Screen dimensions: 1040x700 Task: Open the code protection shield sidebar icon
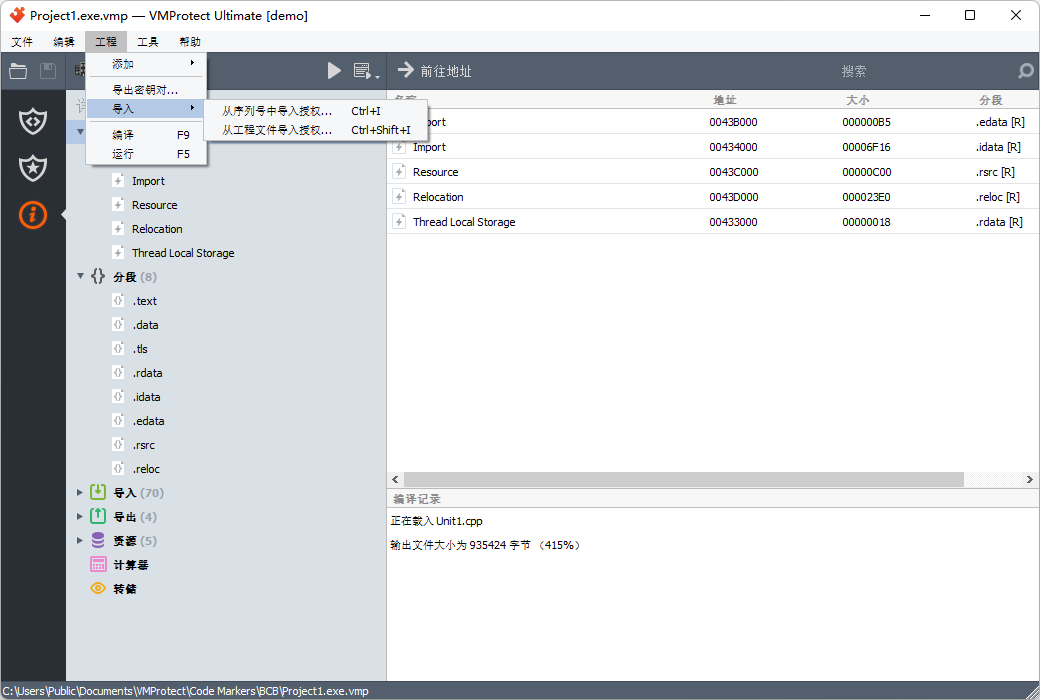point(32,121)
